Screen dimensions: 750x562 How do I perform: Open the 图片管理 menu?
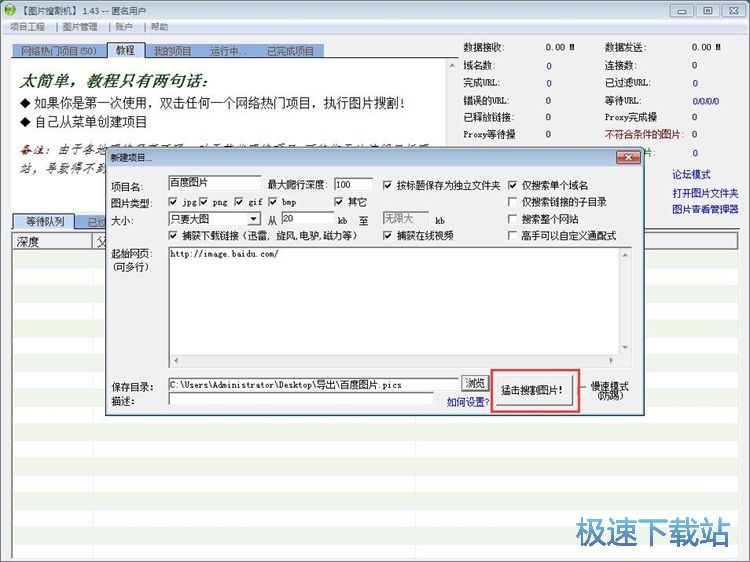pos(80,27)
